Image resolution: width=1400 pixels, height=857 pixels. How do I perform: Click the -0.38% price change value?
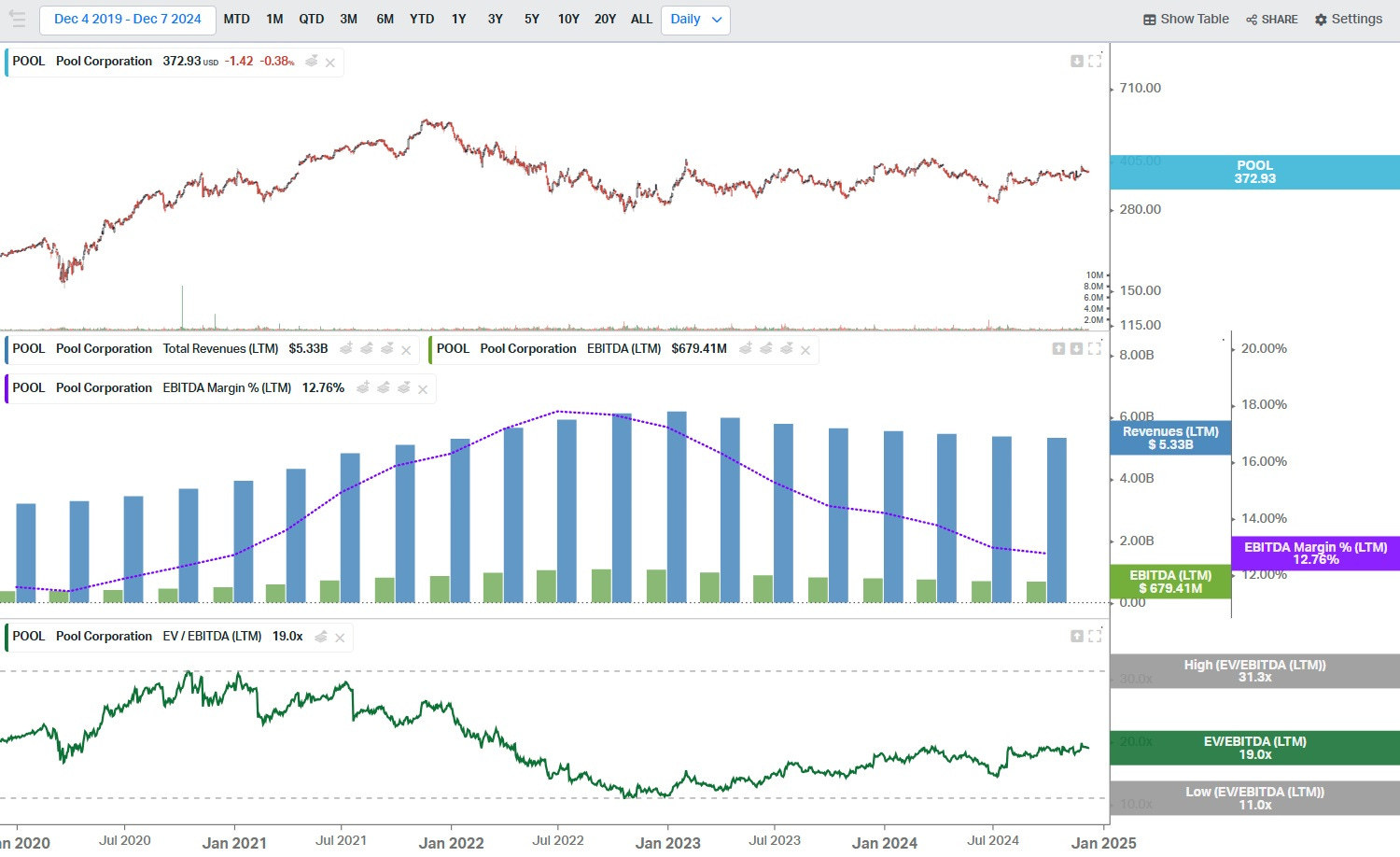tap(277, 61)
